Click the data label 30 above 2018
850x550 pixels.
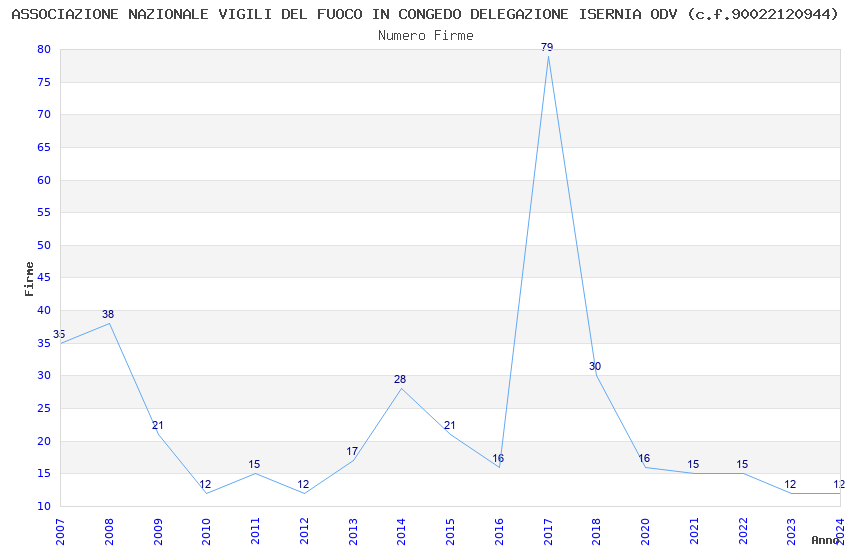coord(595,366)
